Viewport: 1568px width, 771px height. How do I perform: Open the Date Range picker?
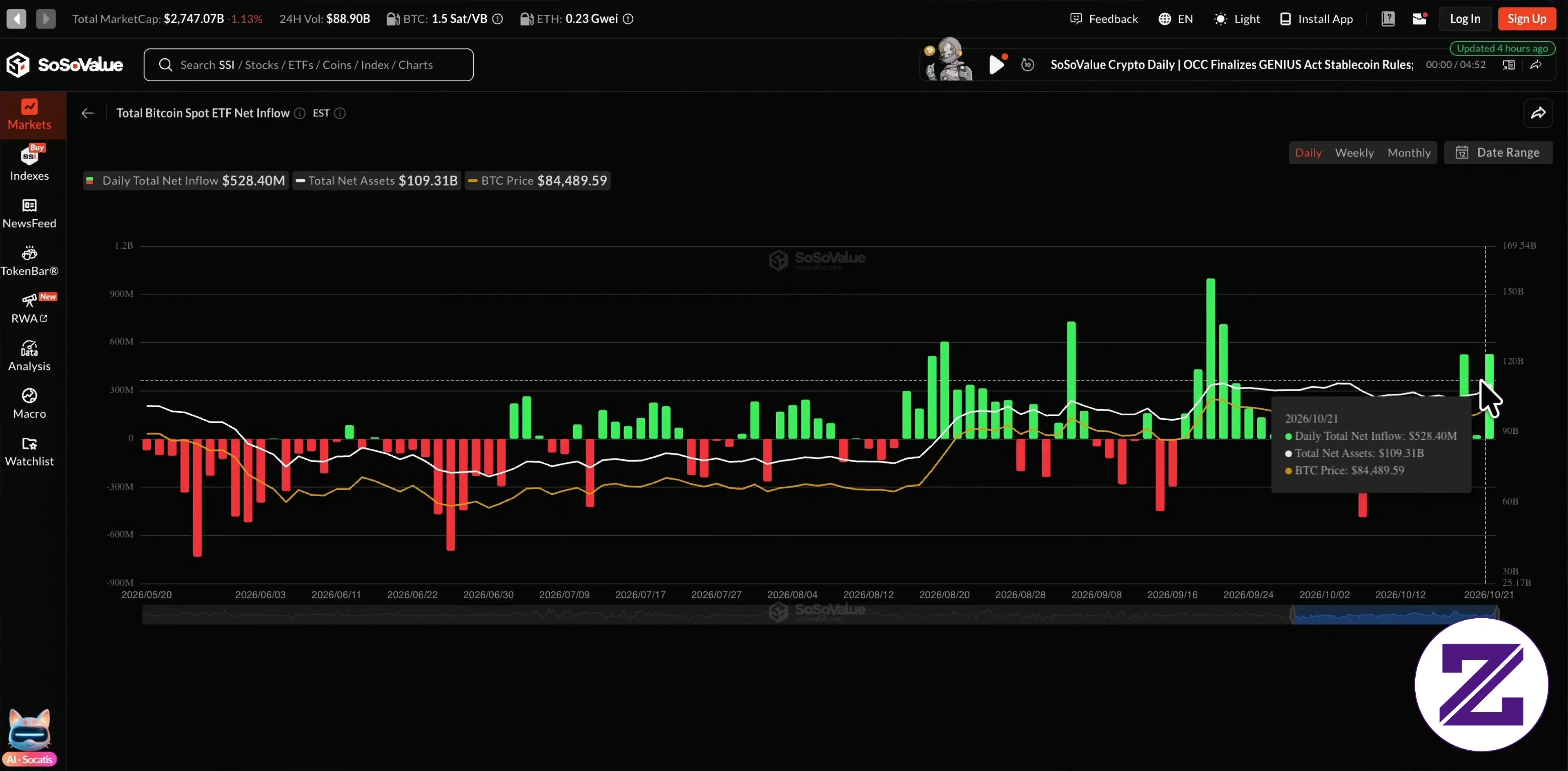1499,153
